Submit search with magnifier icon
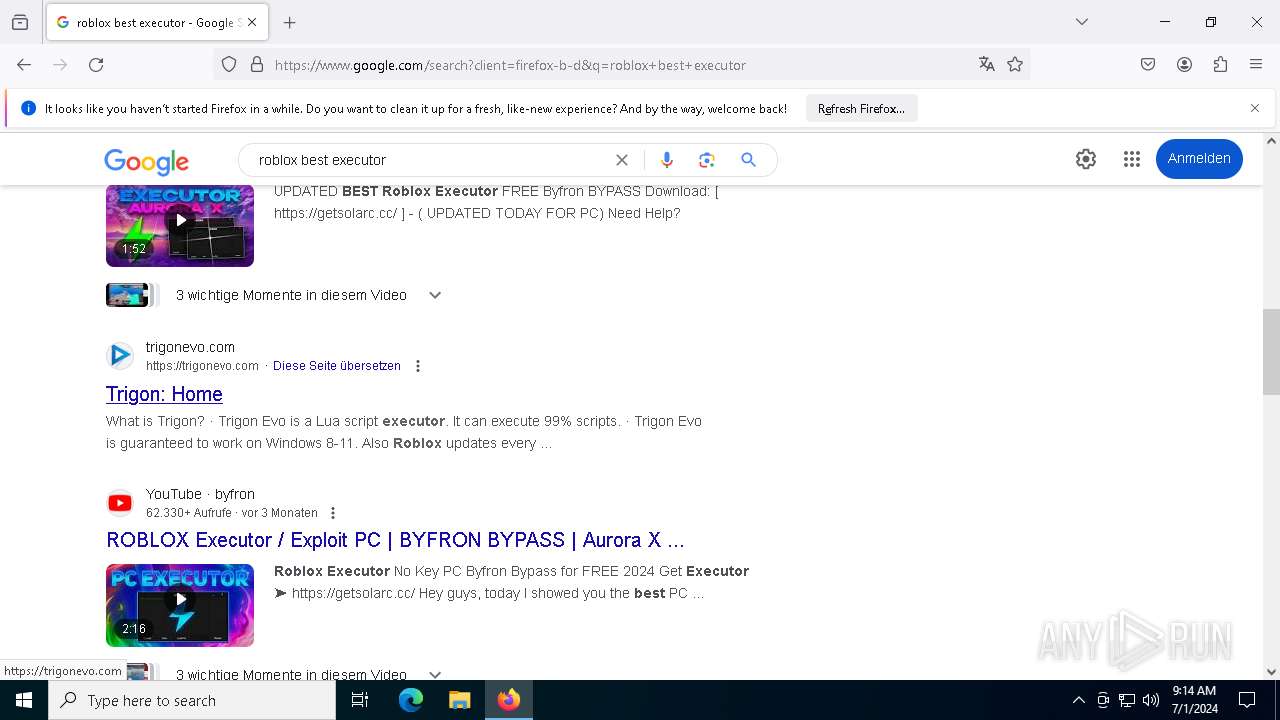 (x=748, y=160)
